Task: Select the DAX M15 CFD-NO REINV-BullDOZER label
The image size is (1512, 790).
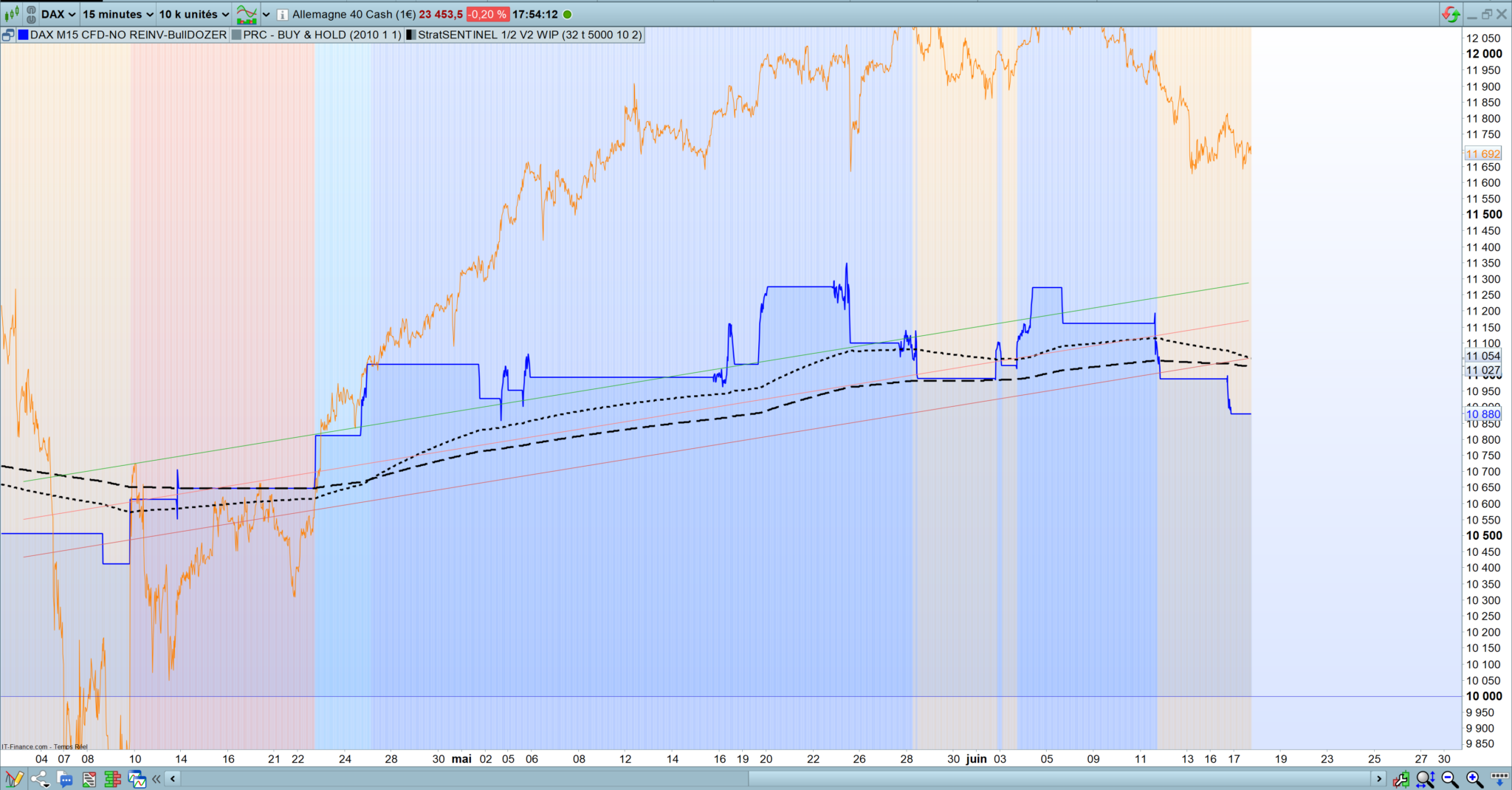Action: click(x=128, y=35)
